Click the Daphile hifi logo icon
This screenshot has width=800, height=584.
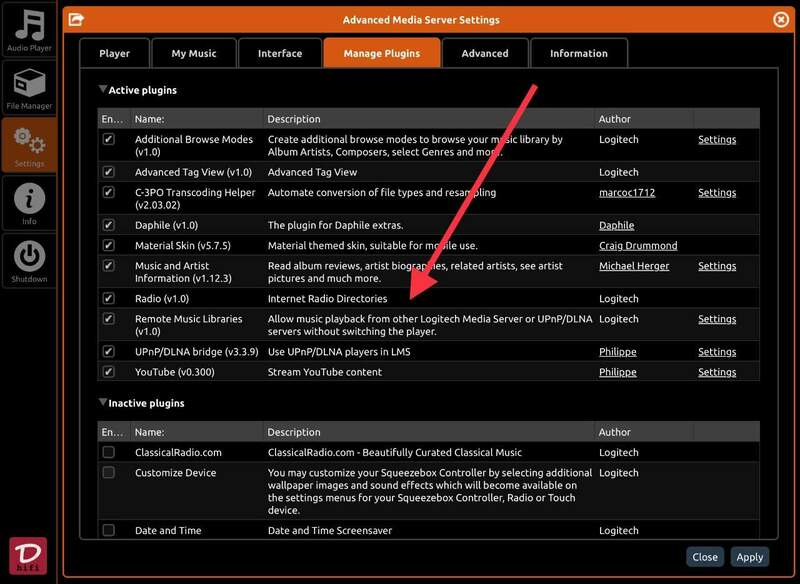pos(28,557)
